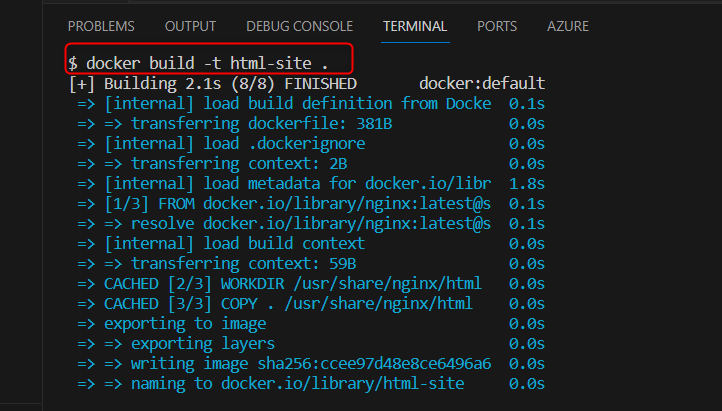Click the CACHED [3/3] COPY line

[x=311, y=304]
